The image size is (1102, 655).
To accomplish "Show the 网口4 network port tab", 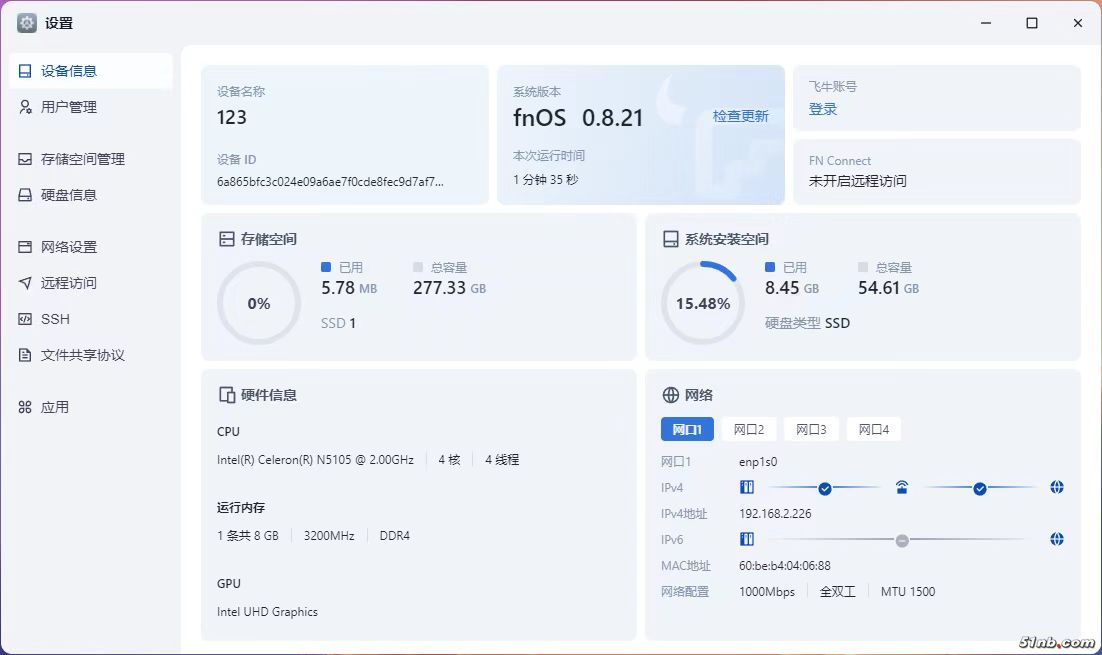I will coord(873,430).
